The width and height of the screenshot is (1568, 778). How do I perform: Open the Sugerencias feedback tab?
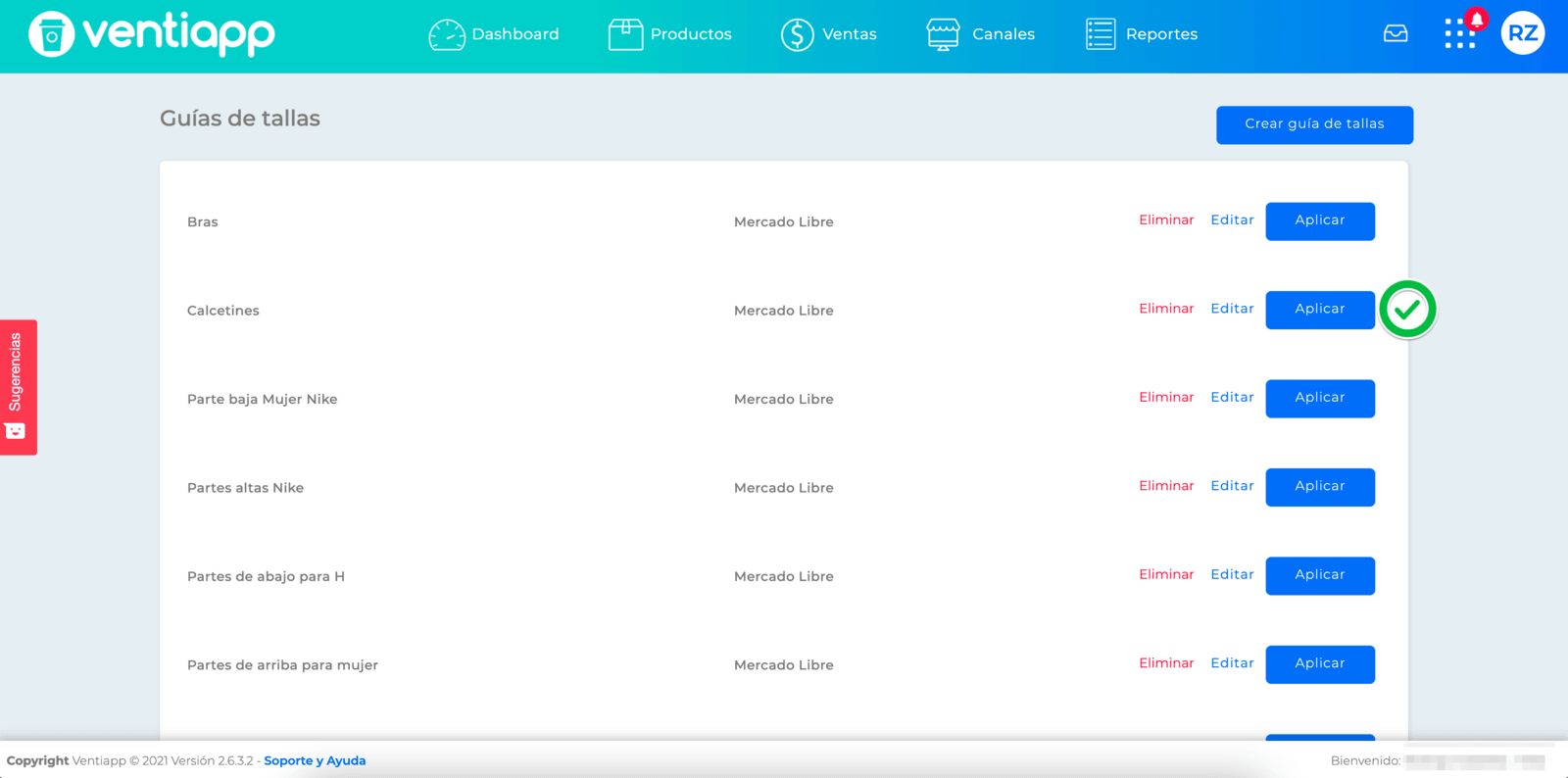click(x=18, y=387)
